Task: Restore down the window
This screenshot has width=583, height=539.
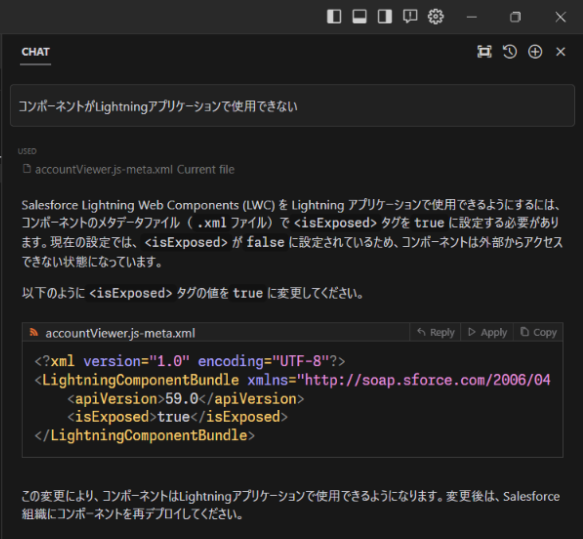Action: coord(515,17)
